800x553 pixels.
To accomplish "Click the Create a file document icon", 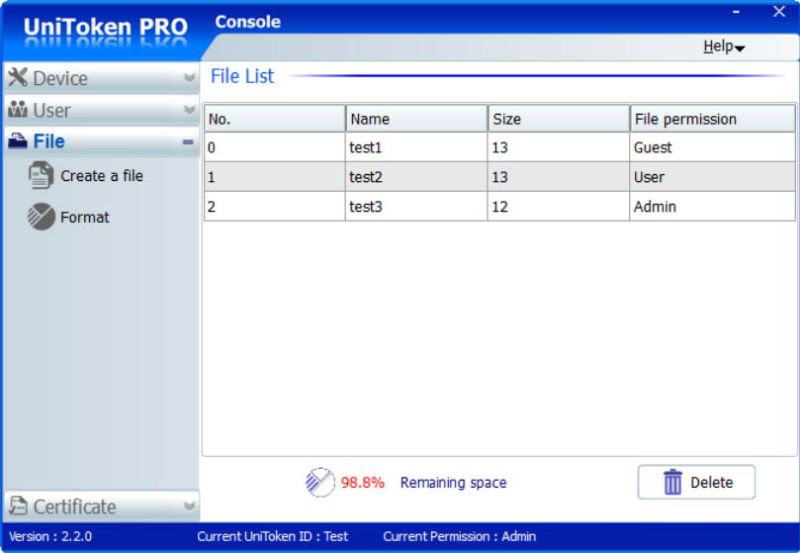I will point(40,175).
